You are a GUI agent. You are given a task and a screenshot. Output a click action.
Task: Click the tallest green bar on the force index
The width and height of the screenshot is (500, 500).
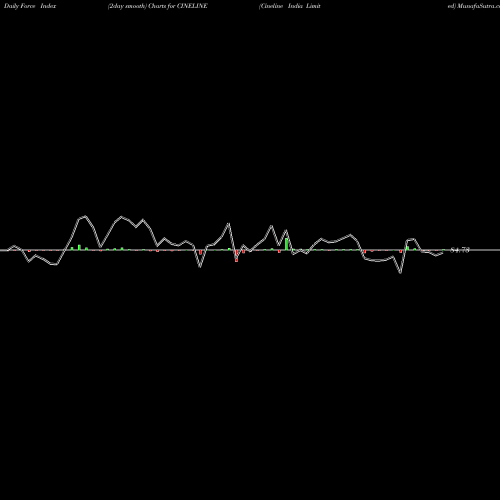(x=286, y=244)
